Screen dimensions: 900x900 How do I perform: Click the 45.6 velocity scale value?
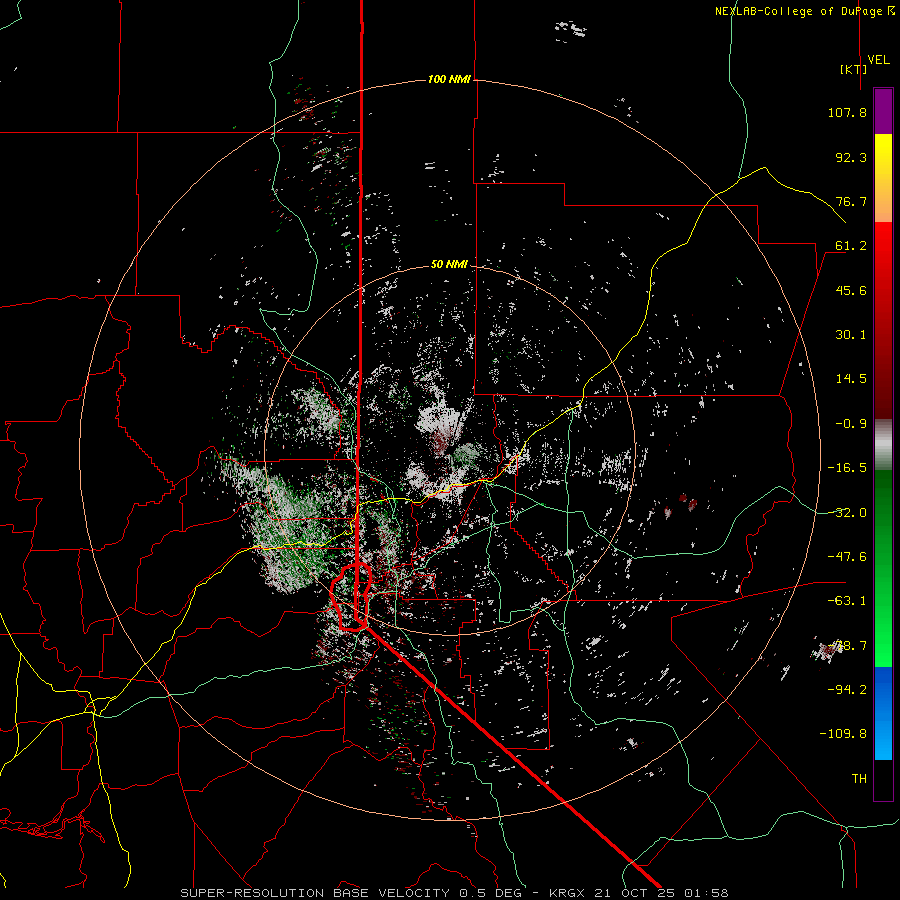click(x=851, y=290)
